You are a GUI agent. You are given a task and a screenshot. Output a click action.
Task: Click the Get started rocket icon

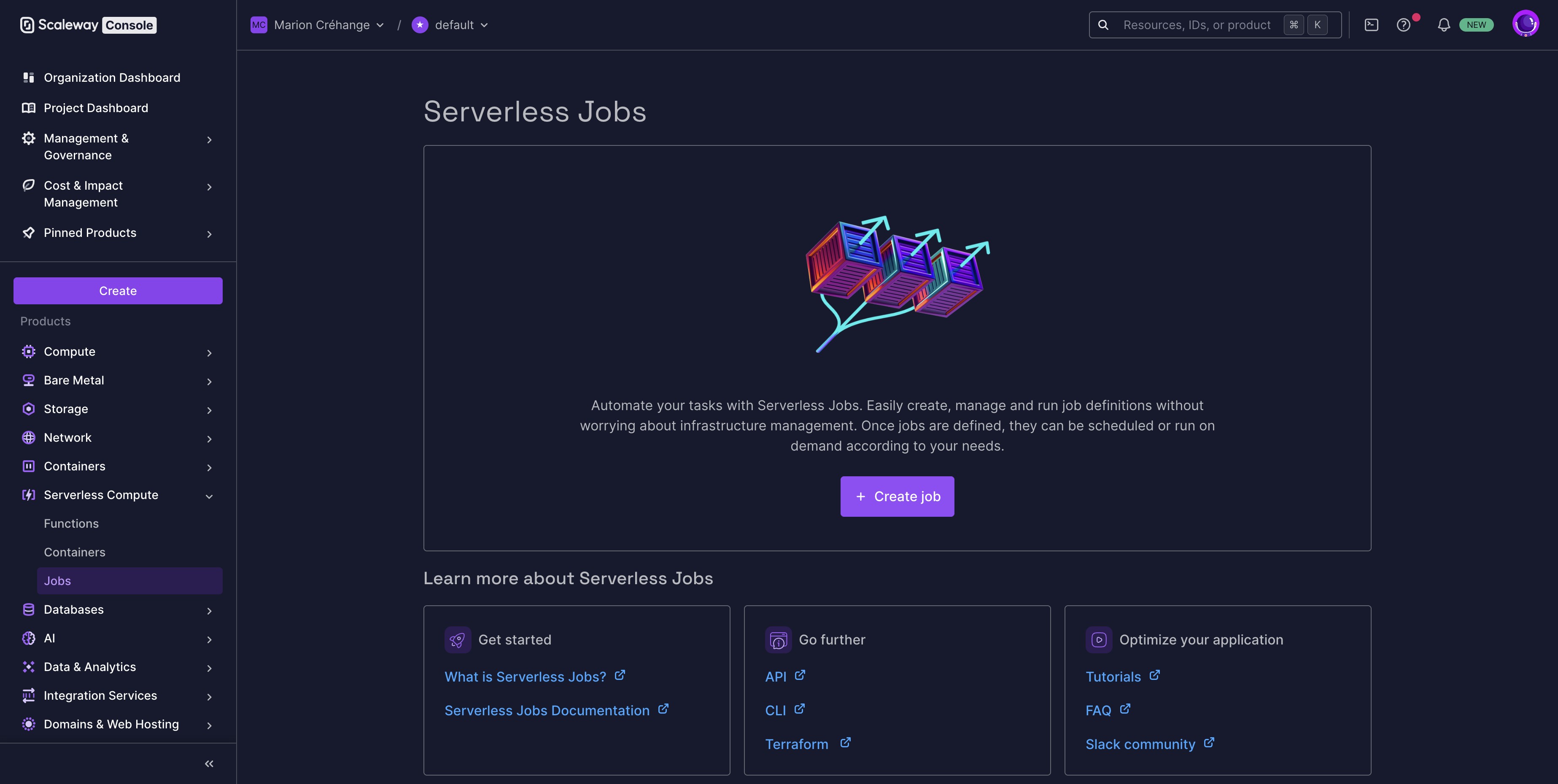point(458,639)
